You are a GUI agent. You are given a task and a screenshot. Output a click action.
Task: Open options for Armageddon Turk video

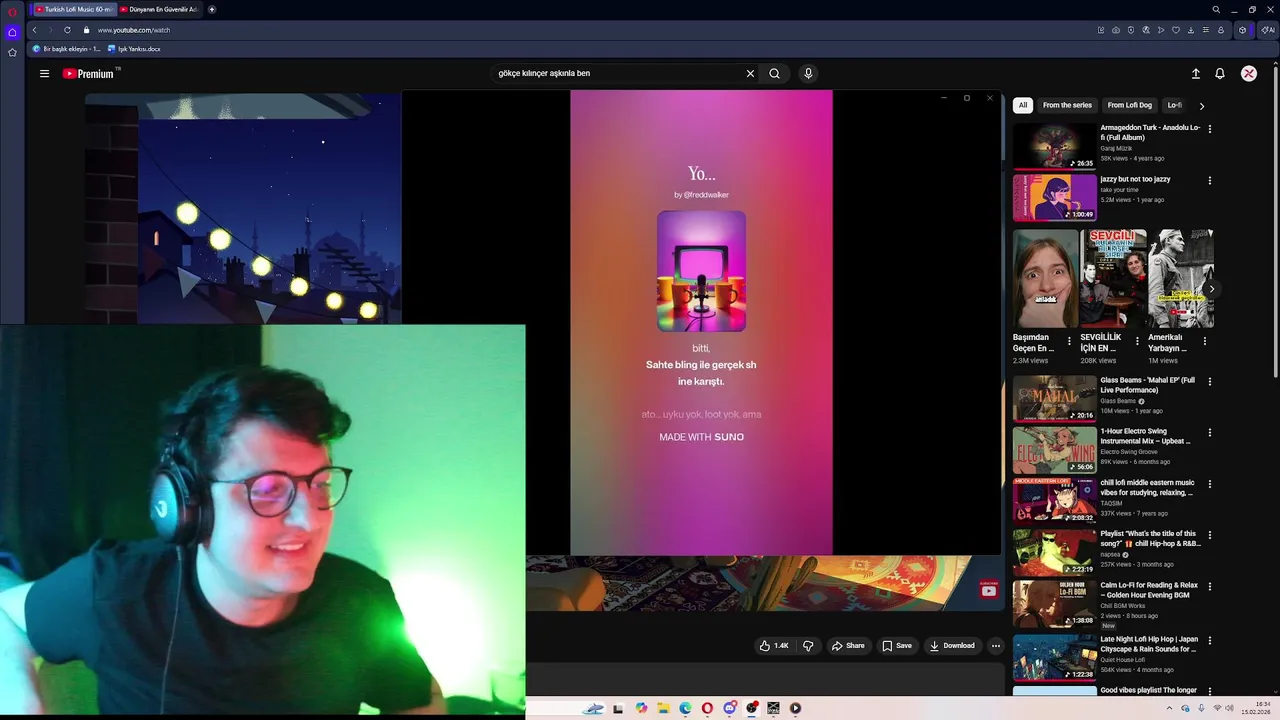pos(1210,129)
